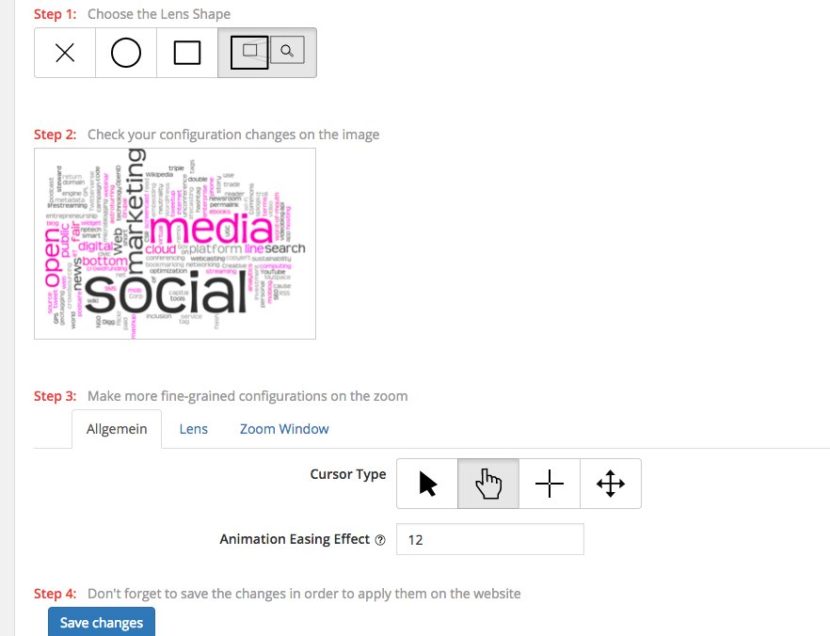This screenshot has width=830, height=636.
Task: Pick the arrow cursor type
Action: (427, 484)
